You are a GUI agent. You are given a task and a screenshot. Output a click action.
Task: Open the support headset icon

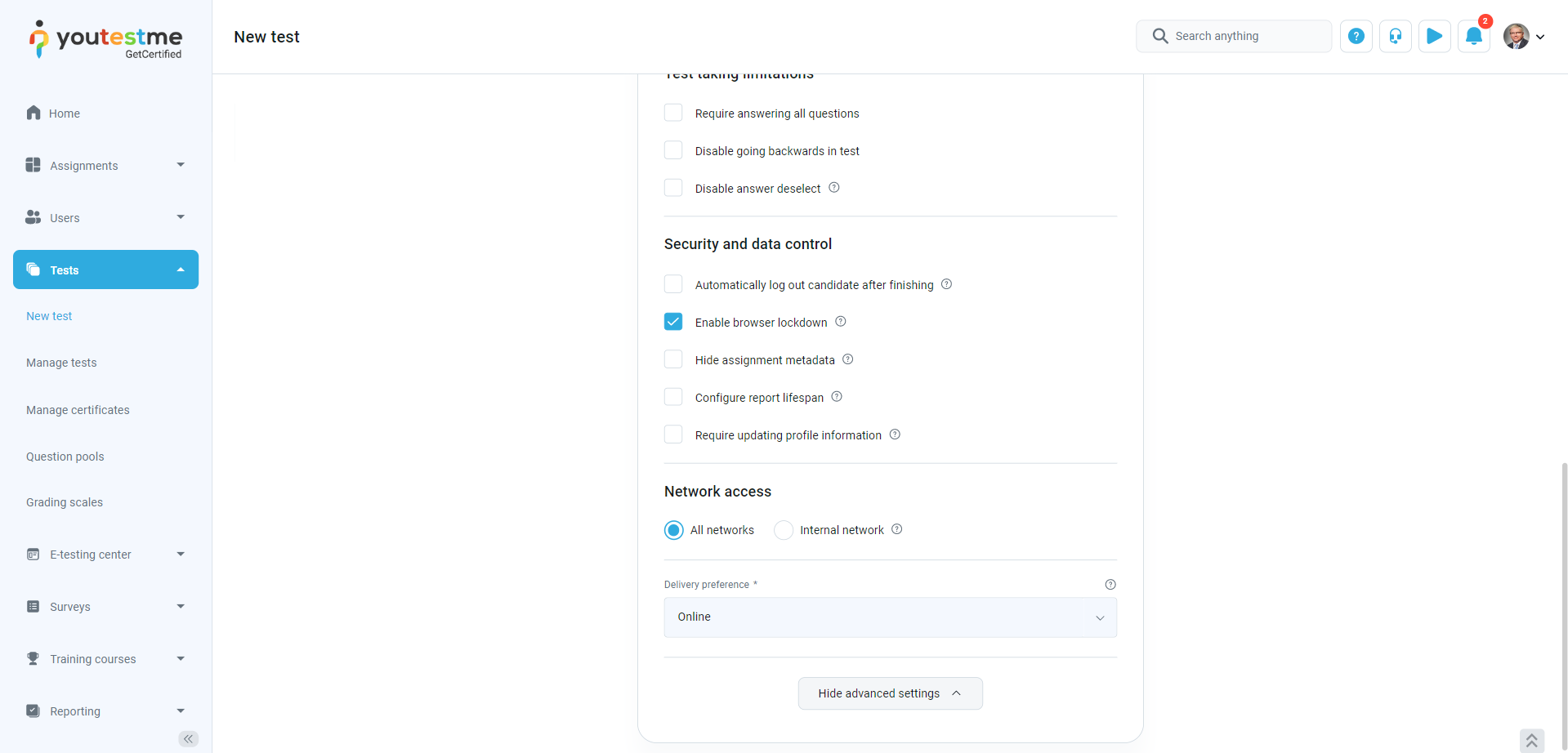click(1395, 37)
